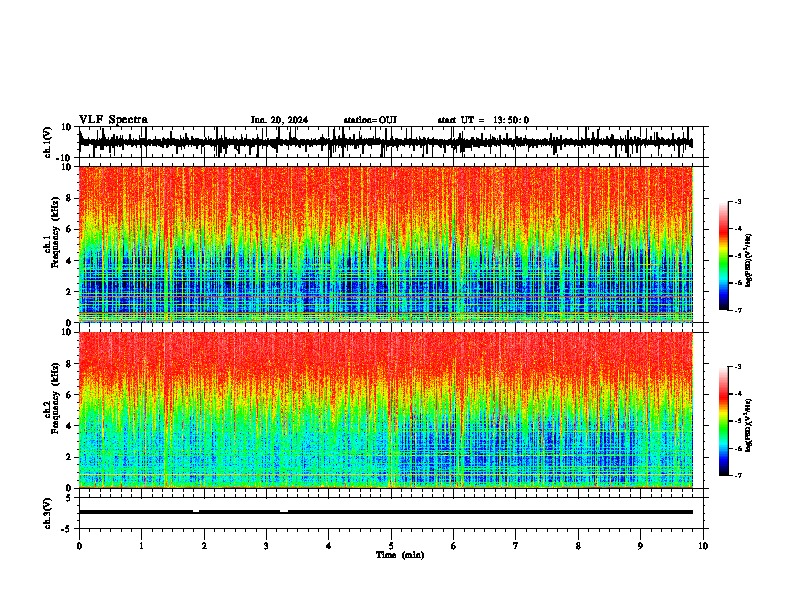This screenshot has width=792, height=612.
Task: Click the ch.2 spectrogram 6 kHz tick label
Action: [x=69, y=395]
